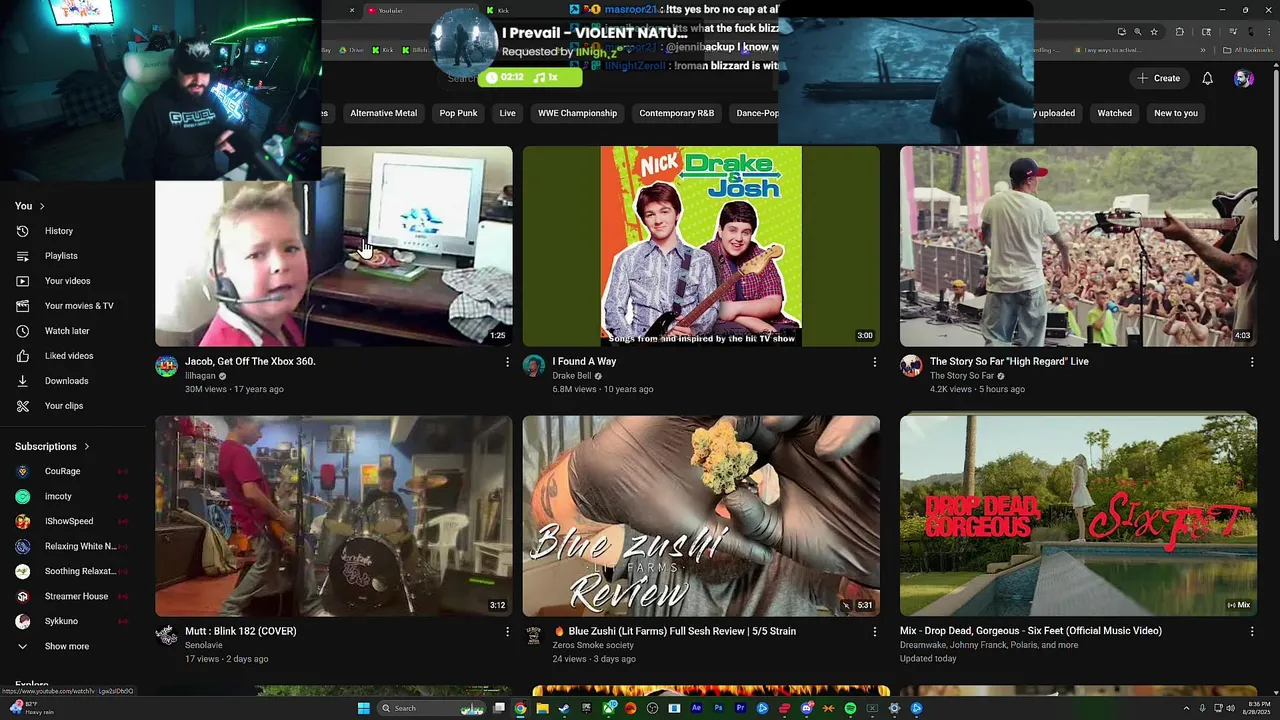Viewport: 1280px width, 720px height.
Task: Open the Streamer House subscription
Action: [76, 596]
